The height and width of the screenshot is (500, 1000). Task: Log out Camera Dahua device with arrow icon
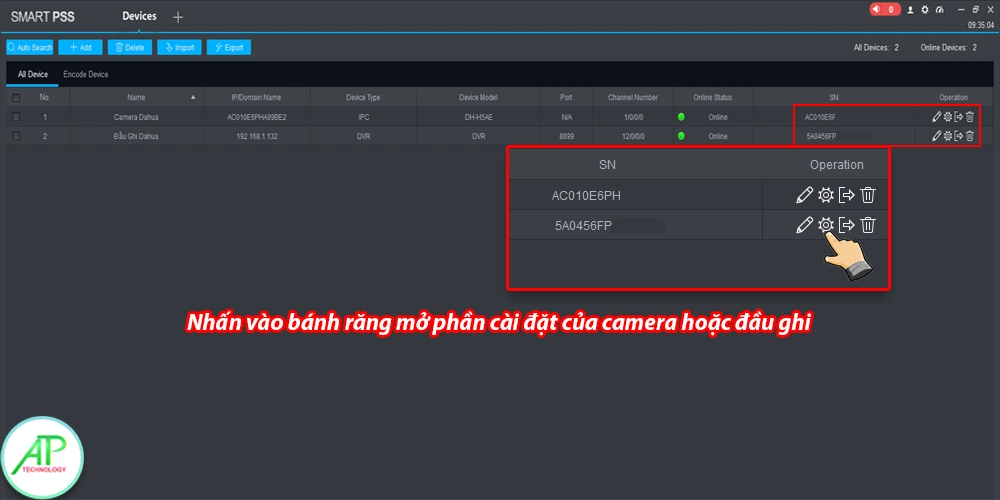tap(959, 117)
